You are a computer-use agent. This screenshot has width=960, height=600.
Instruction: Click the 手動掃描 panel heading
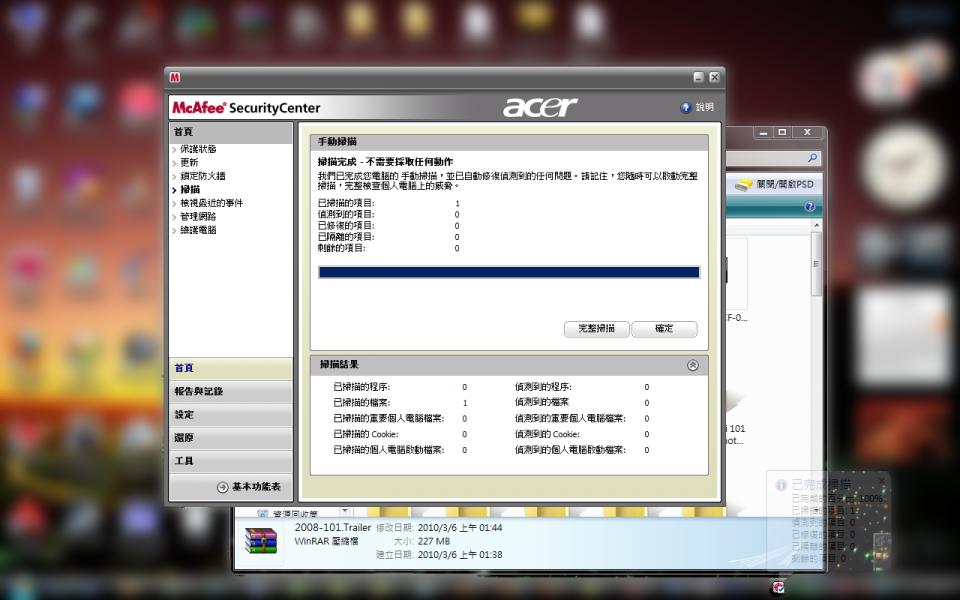point(337,141)
